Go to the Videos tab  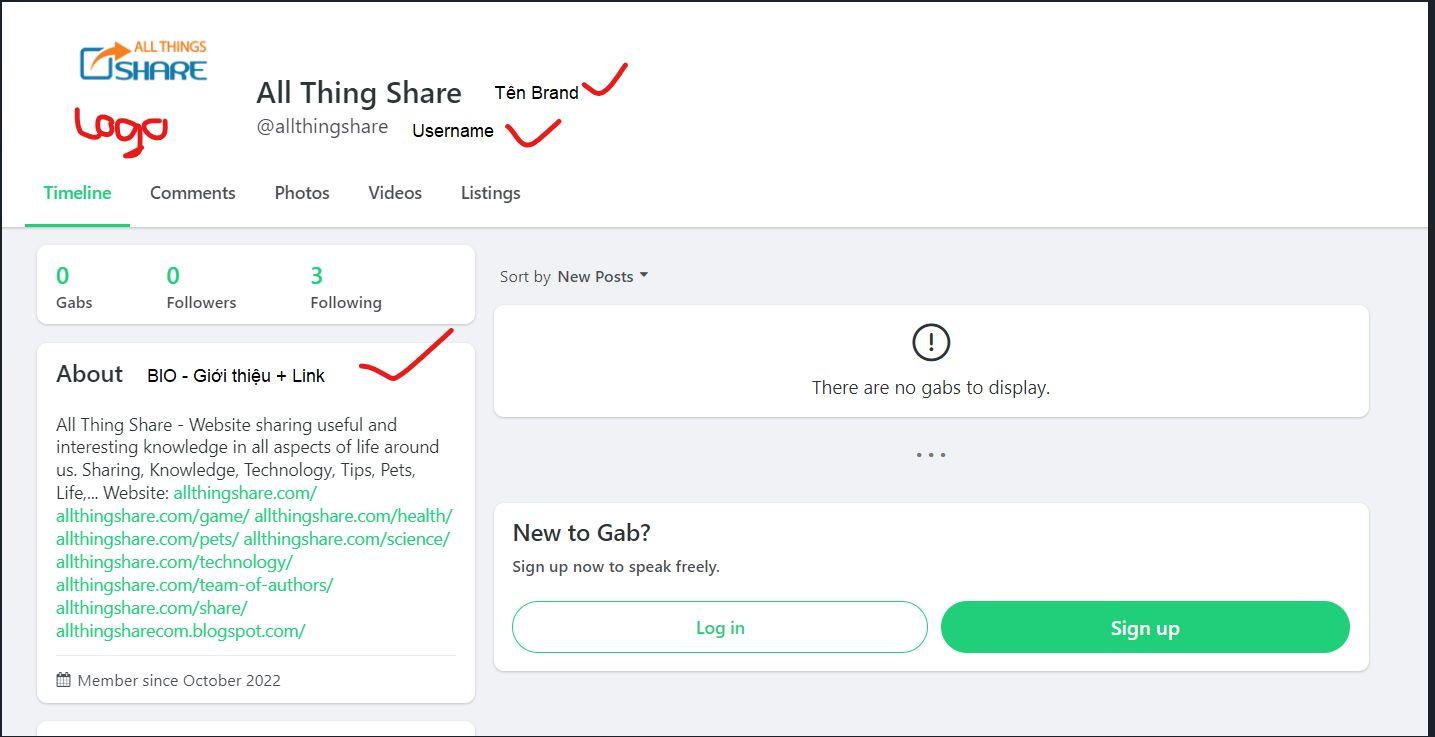click(395, 193)
